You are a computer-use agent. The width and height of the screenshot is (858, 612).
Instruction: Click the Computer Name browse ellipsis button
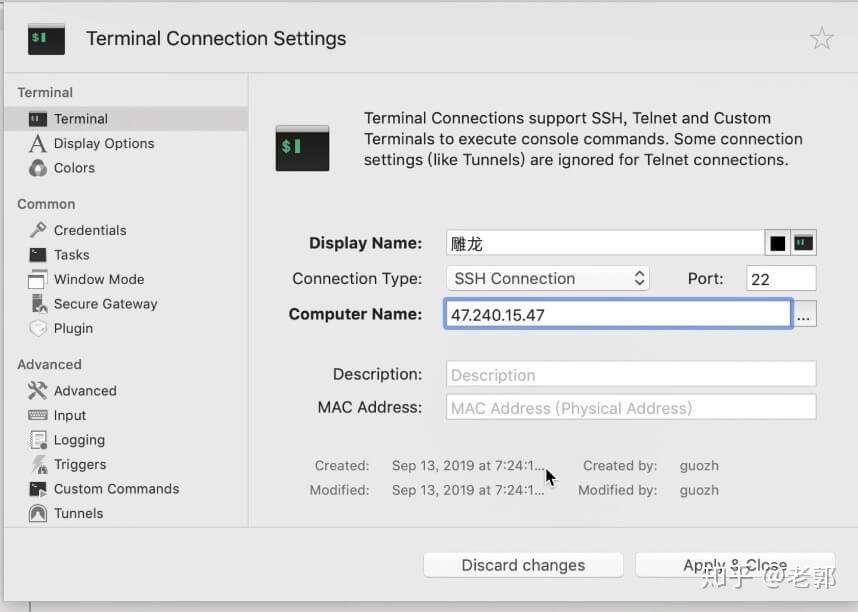(805, 315)
